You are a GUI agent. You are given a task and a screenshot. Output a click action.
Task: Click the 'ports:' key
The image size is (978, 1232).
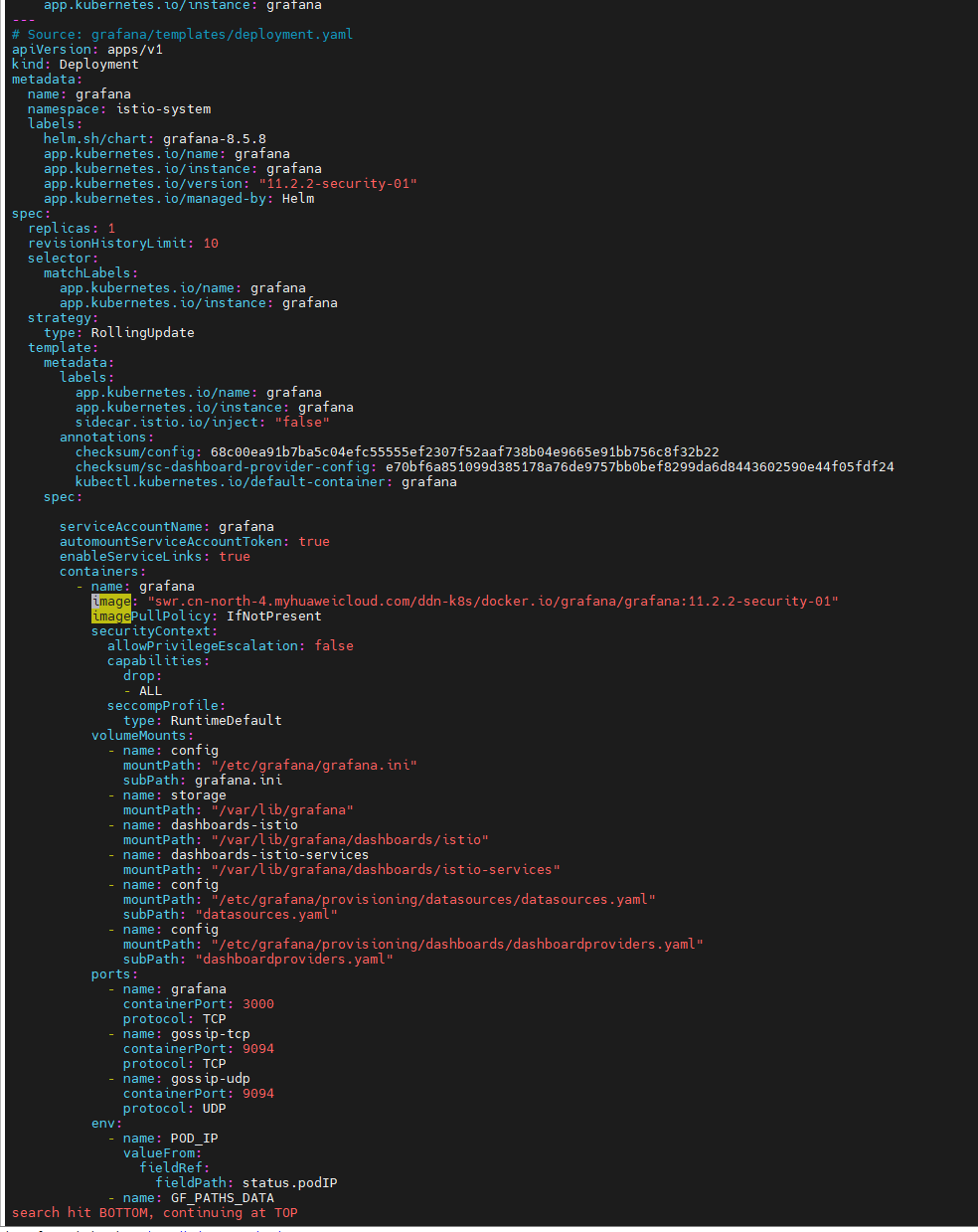(x=115, y=973)
